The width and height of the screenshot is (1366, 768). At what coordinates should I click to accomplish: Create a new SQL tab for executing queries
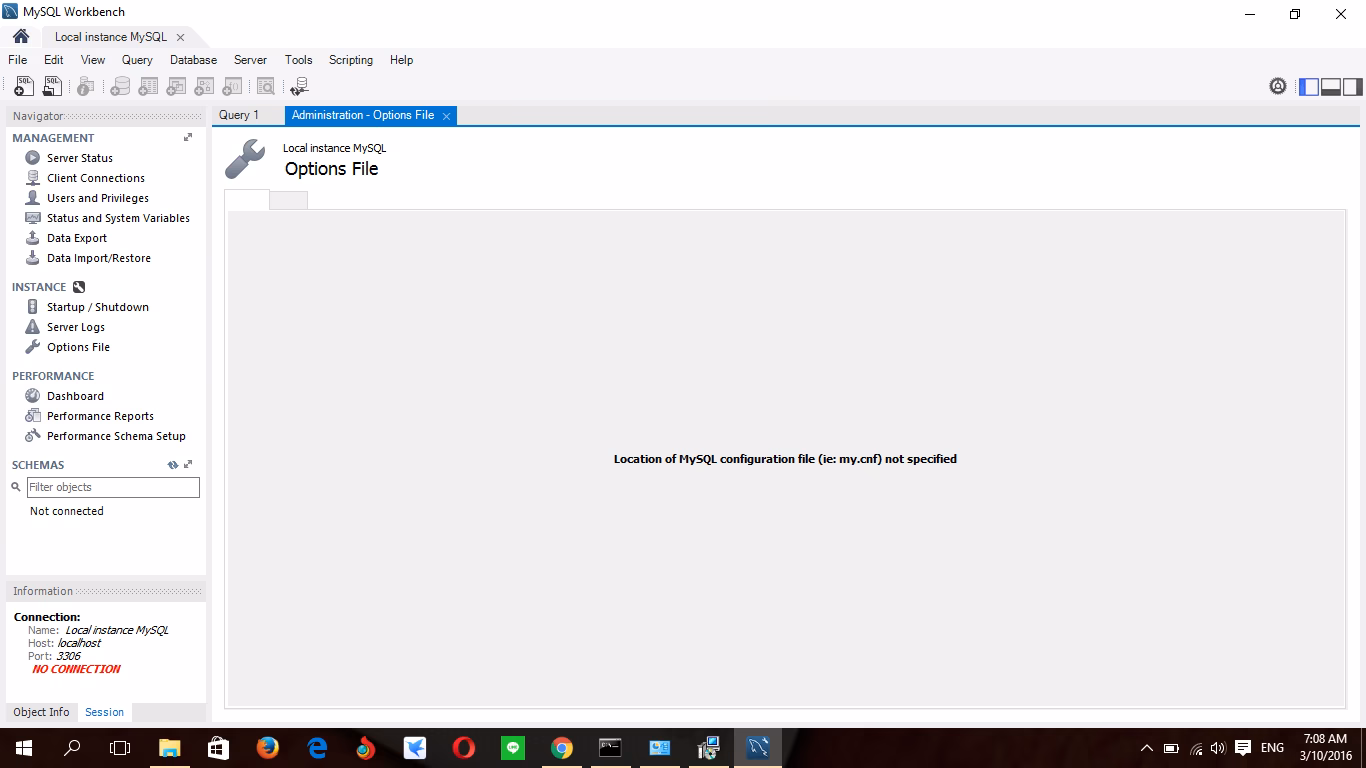(x=23, y=86)
